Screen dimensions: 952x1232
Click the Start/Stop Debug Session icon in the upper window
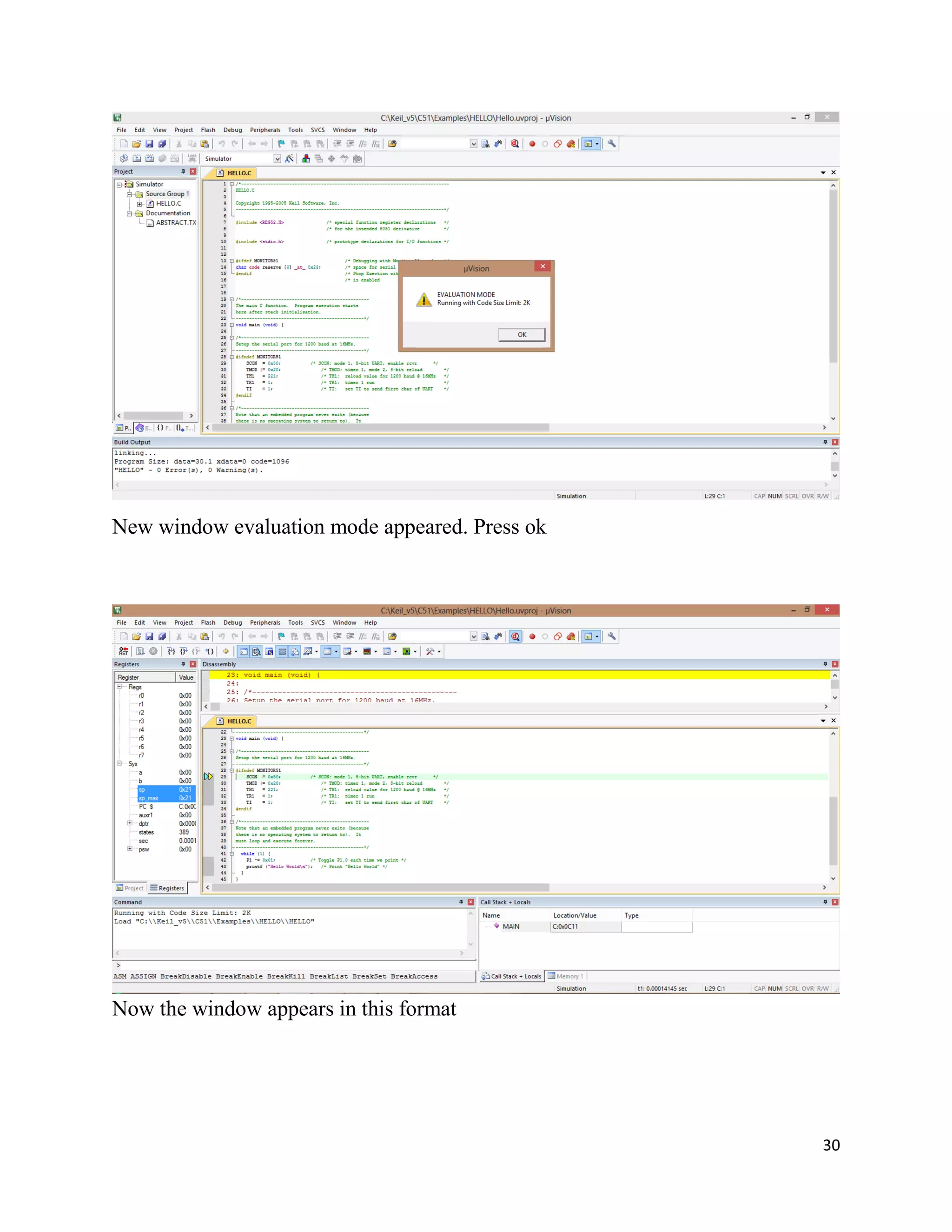pyautogui.click(x=515, y=144)
